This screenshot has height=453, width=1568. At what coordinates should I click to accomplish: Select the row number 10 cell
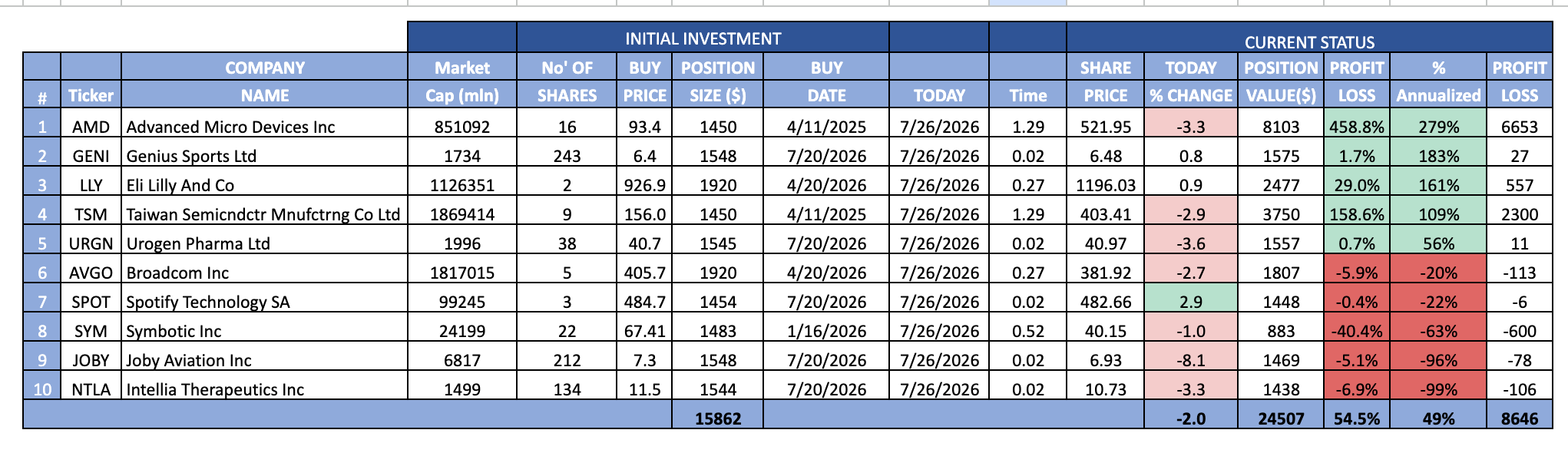(x=42, y=389)
